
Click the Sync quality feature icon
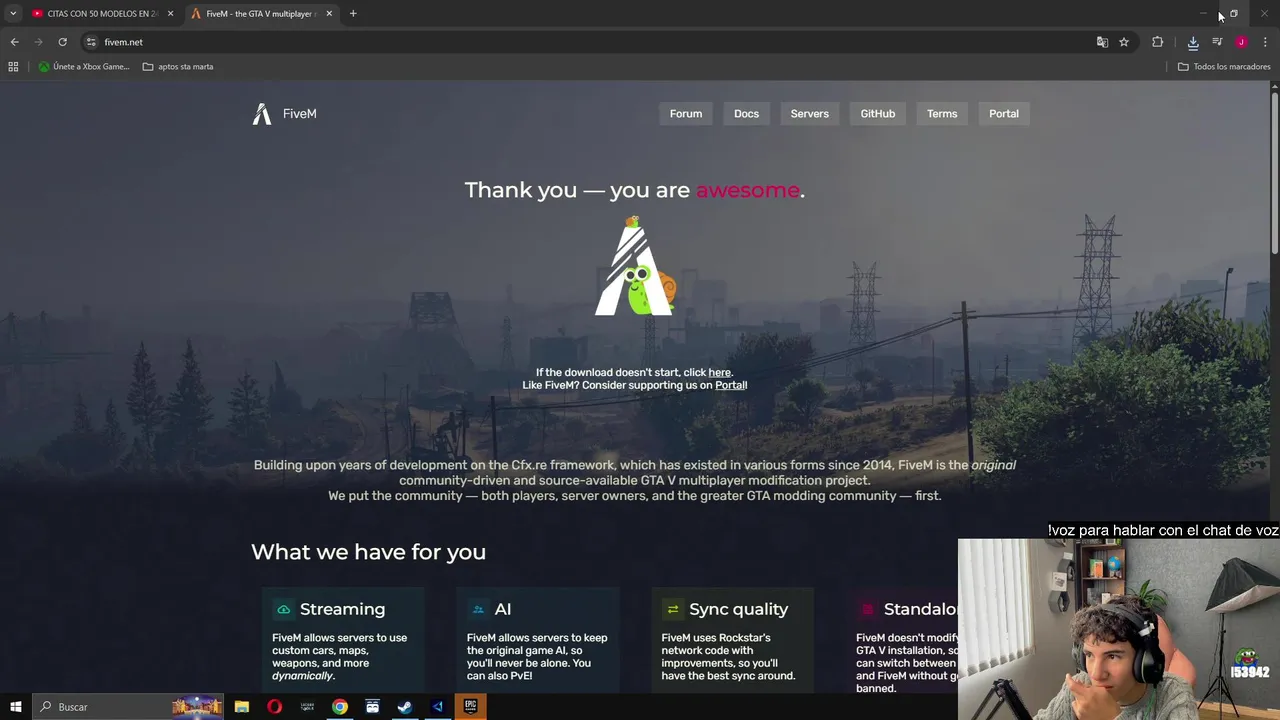(673, 609)
